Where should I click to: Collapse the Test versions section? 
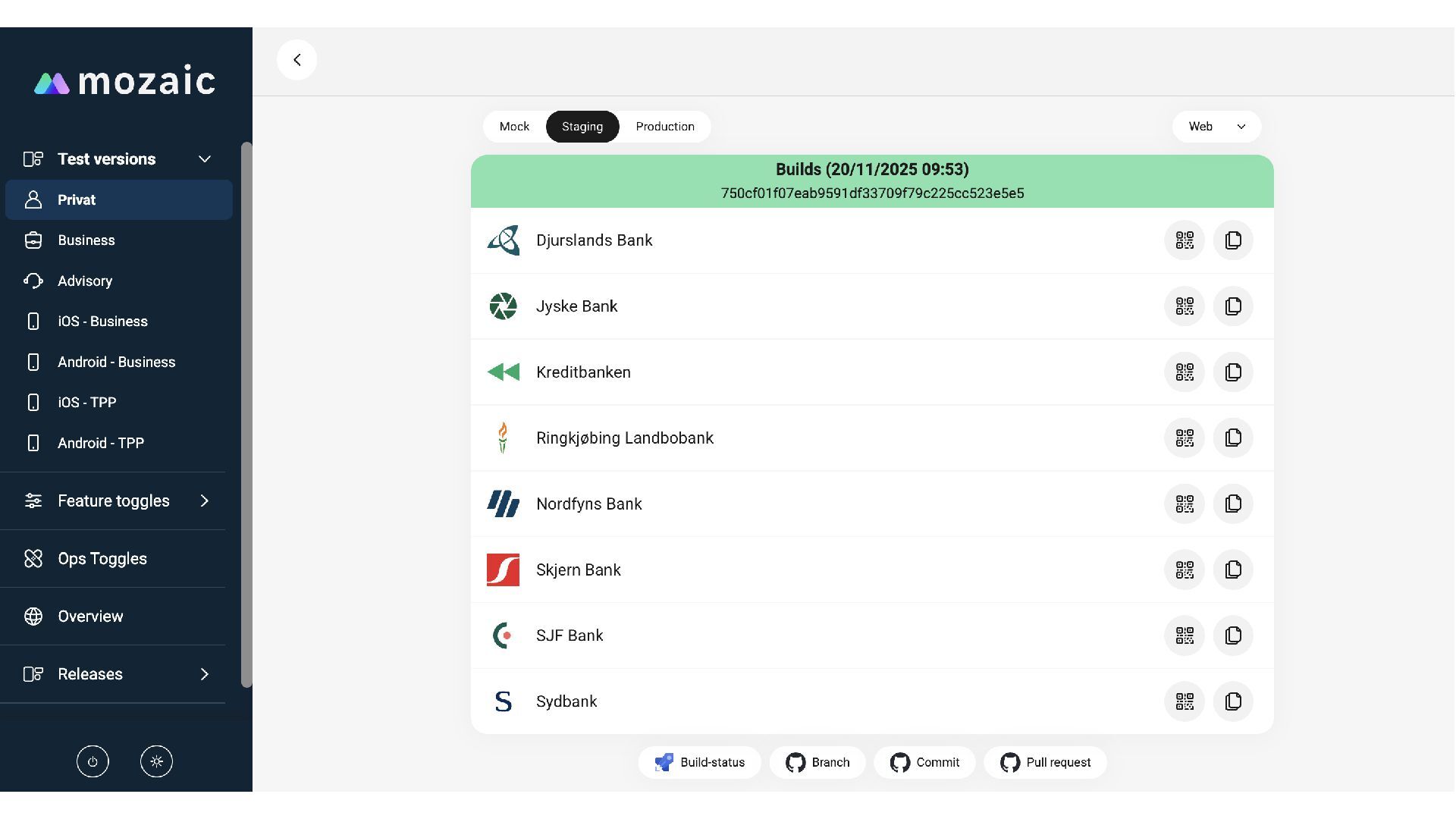tap(204, 159)
